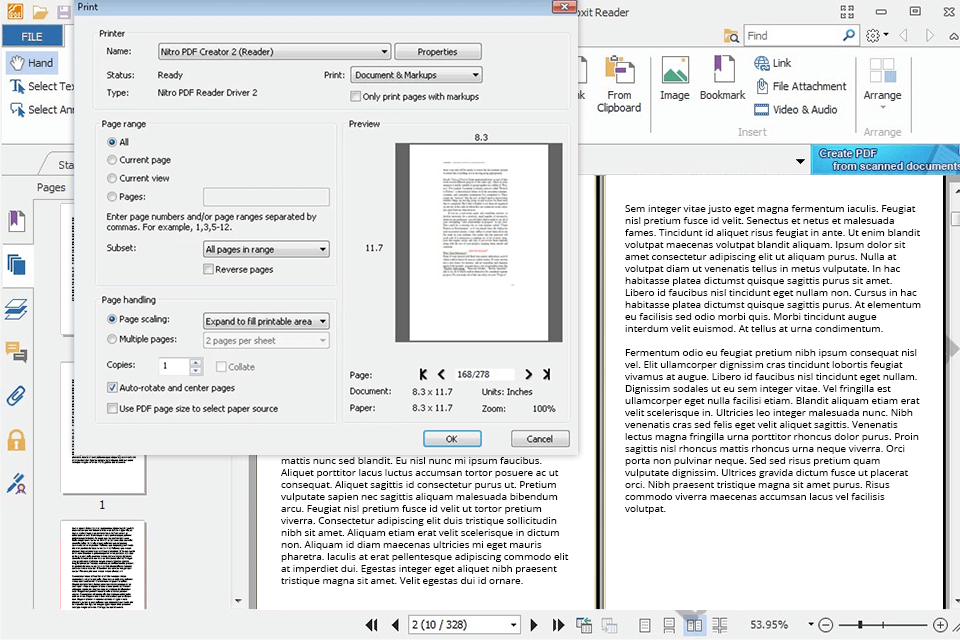The width and height of the screenshot is (960, 640).
Task: Select the Current page radio button
Action: tap(112, 160)
